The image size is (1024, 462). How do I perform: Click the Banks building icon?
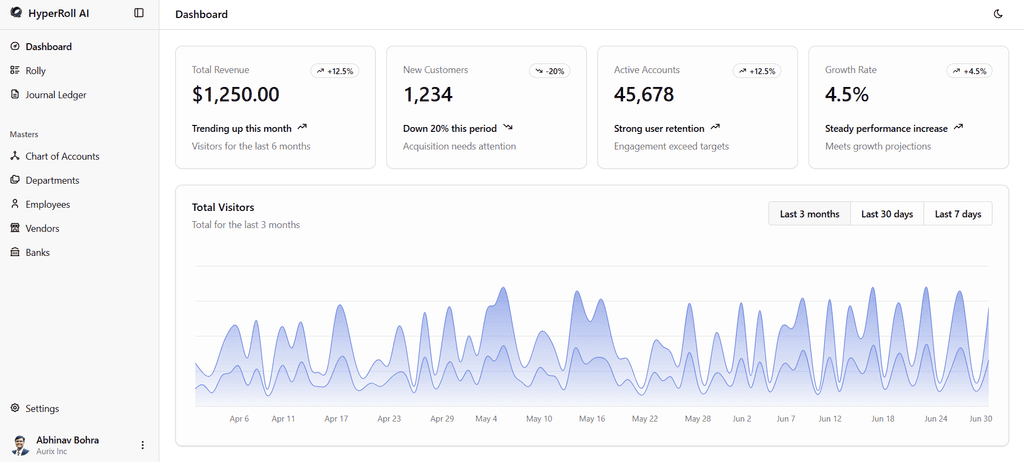click(x=15, y=252)
